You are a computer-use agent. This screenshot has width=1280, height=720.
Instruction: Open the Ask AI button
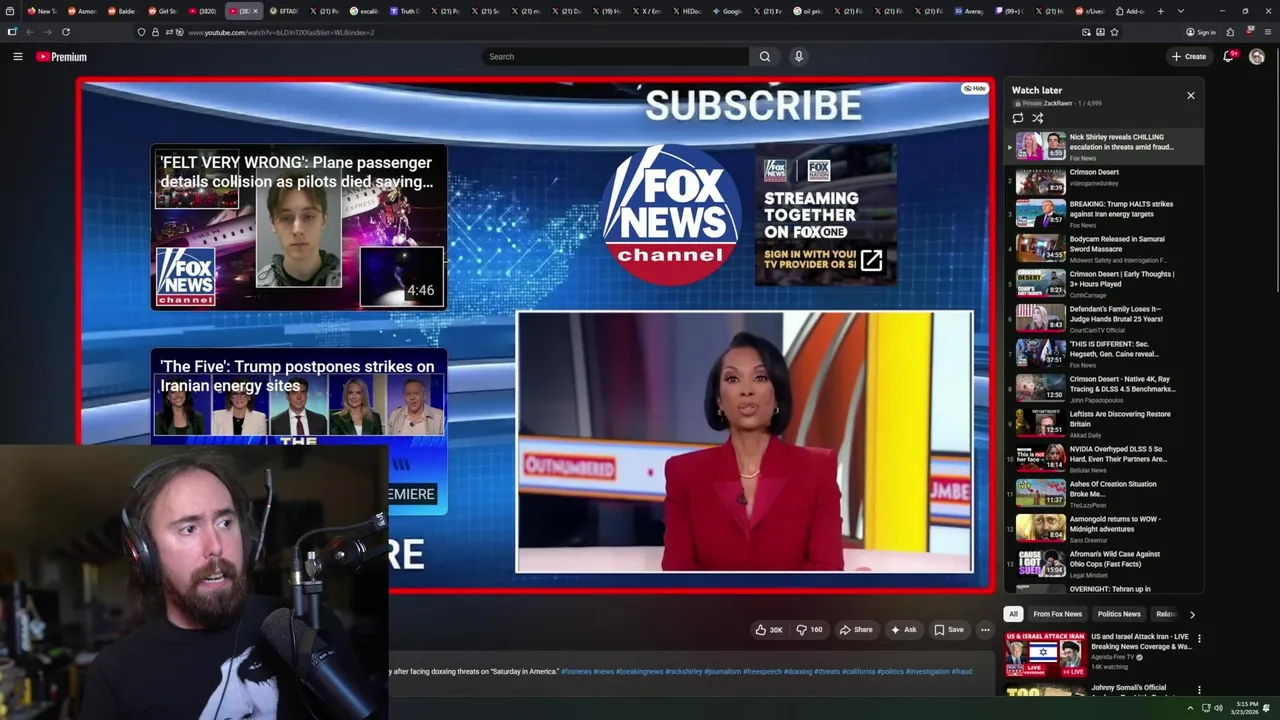coord(903,630)
